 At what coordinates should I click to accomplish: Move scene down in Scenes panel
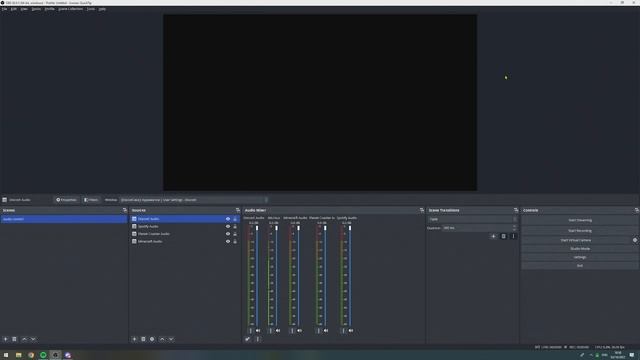33,339
